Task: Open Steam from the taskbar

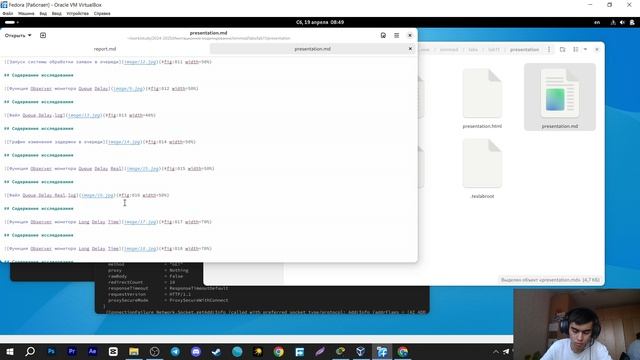Action: (x=216, y=351)
